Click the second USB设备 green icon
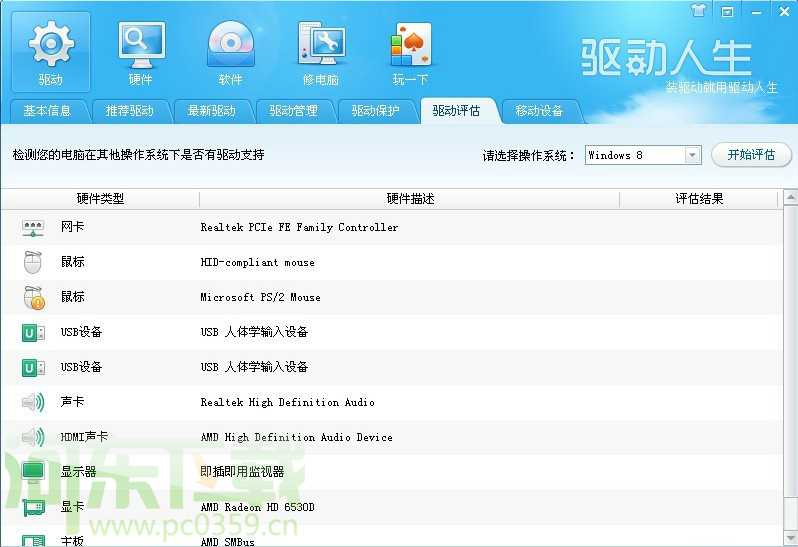 pos(33,367)
